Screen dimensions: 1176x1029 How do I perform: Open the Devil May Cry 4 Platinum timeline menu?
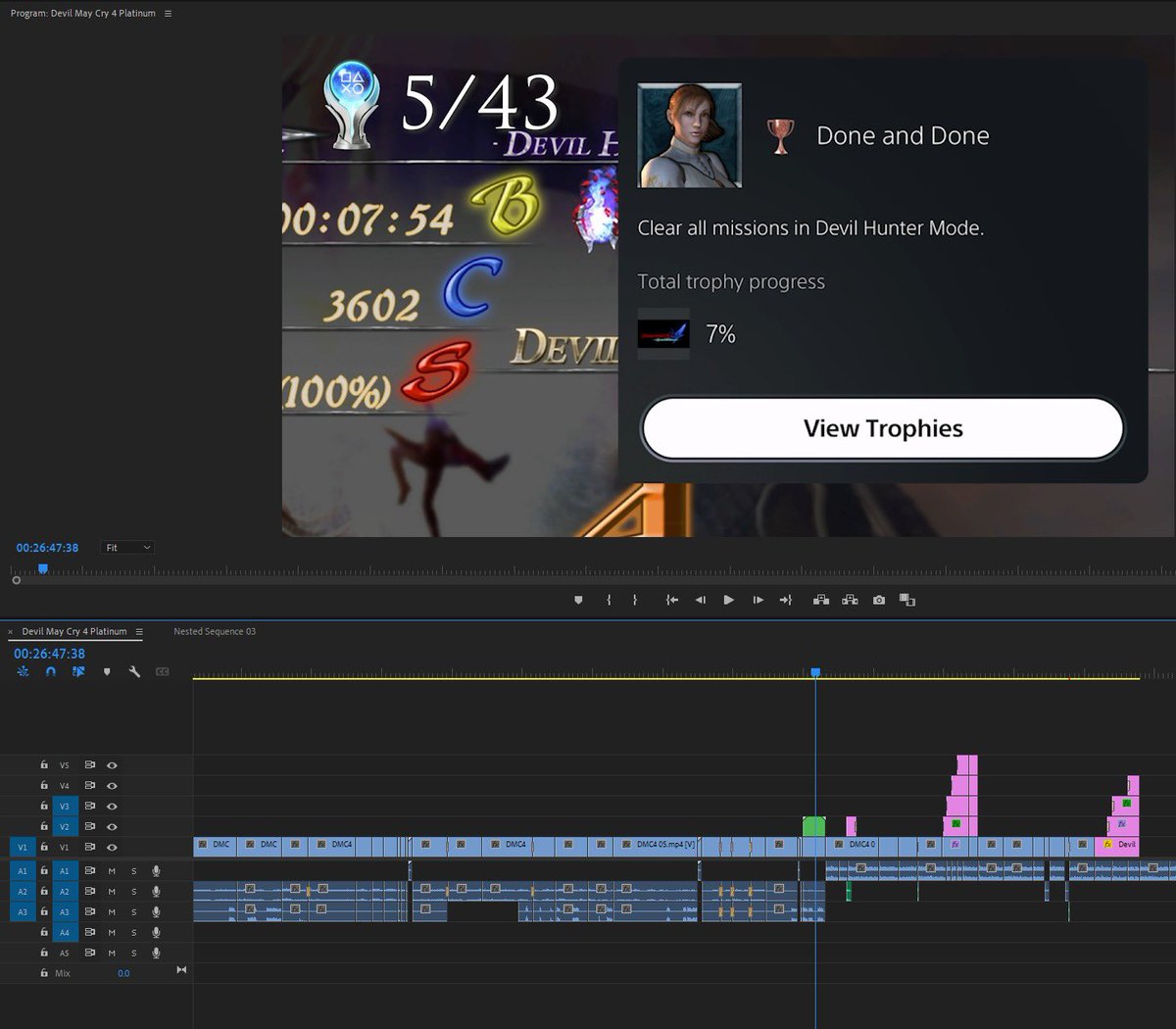point(139,632)
